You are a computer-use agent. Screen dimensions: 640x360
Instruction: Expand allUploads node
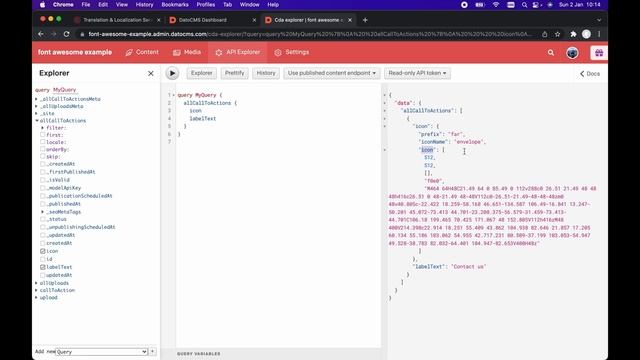pos(36,283)
